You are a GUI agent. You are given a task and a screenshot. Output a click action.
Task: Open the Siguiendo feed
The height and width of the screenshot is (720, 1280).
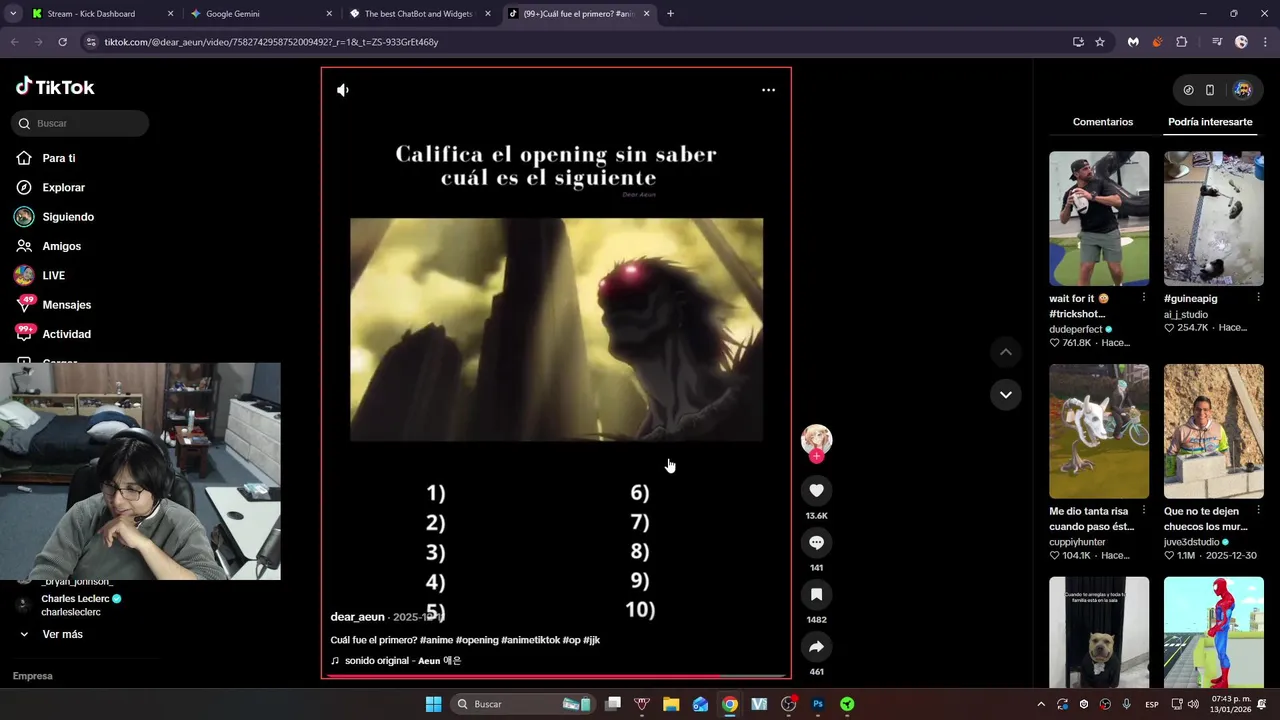(67, 217)
